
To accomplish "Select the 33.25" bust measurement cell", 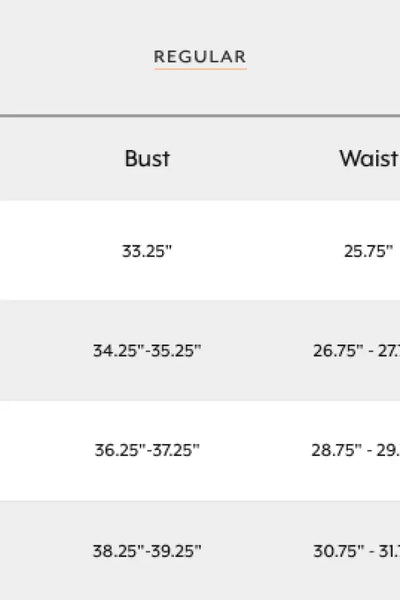I will 147,251.
